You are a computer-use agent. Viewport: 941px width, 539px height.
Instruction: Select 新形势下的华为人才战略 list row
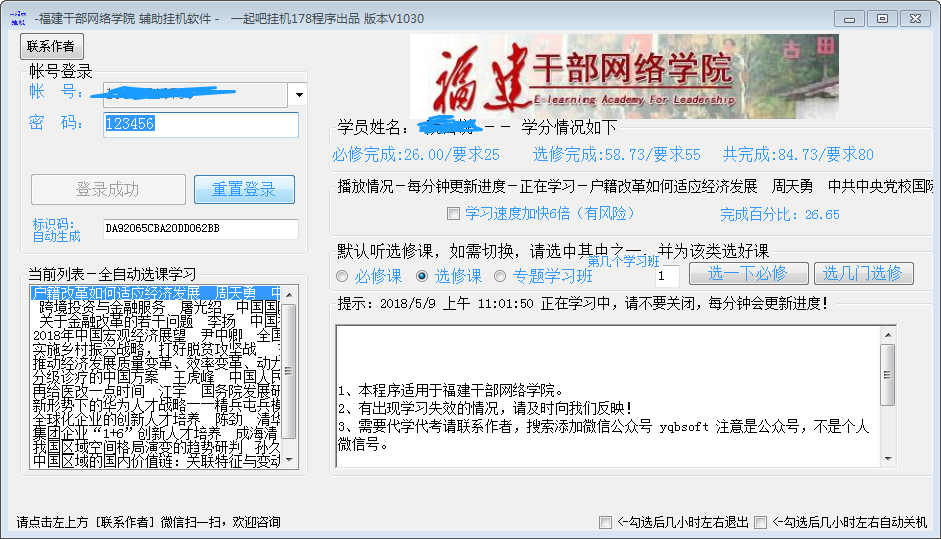tap(155, 405)
